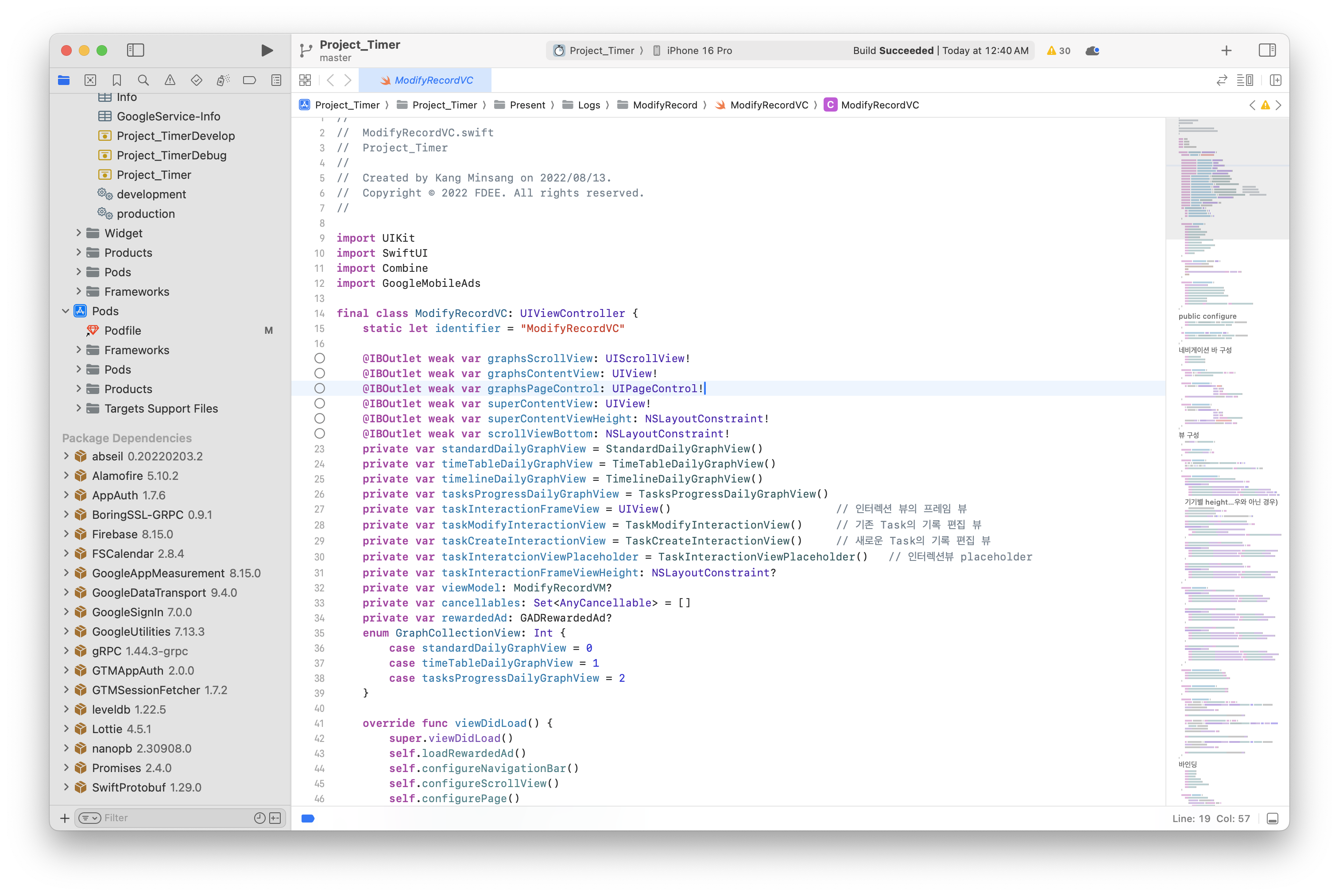Choose the iPhone 16 Pro destination
This screenshot has width=1339, height=896.
click(692, 51)
